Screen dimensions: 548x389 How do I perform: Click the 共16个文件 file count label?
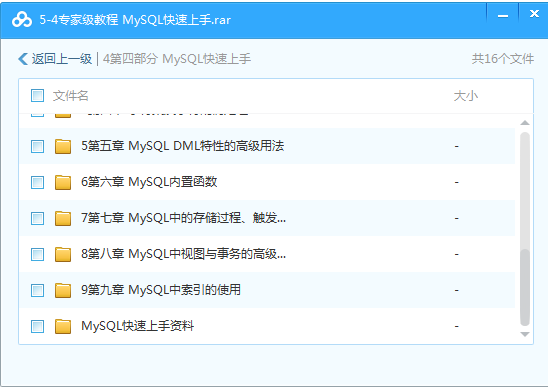[503, 59]
